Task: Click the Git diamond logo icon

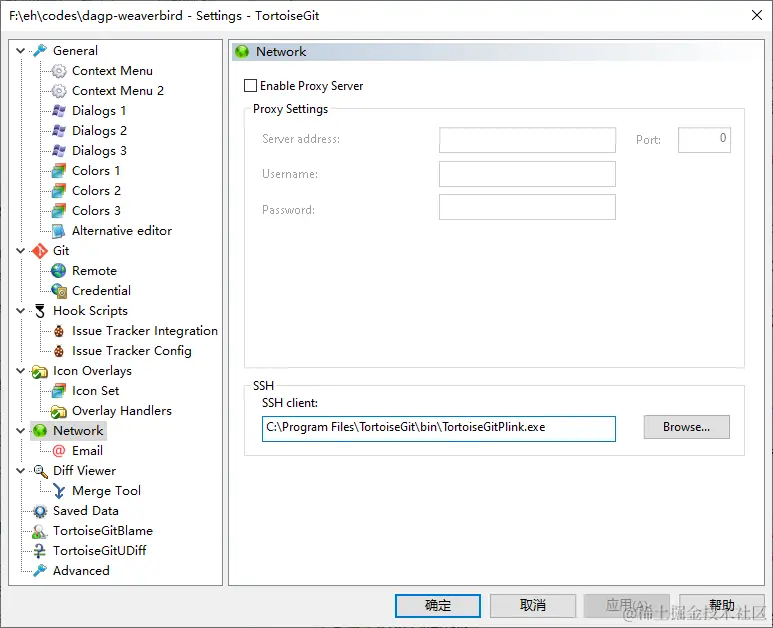Action: point(39,251)
